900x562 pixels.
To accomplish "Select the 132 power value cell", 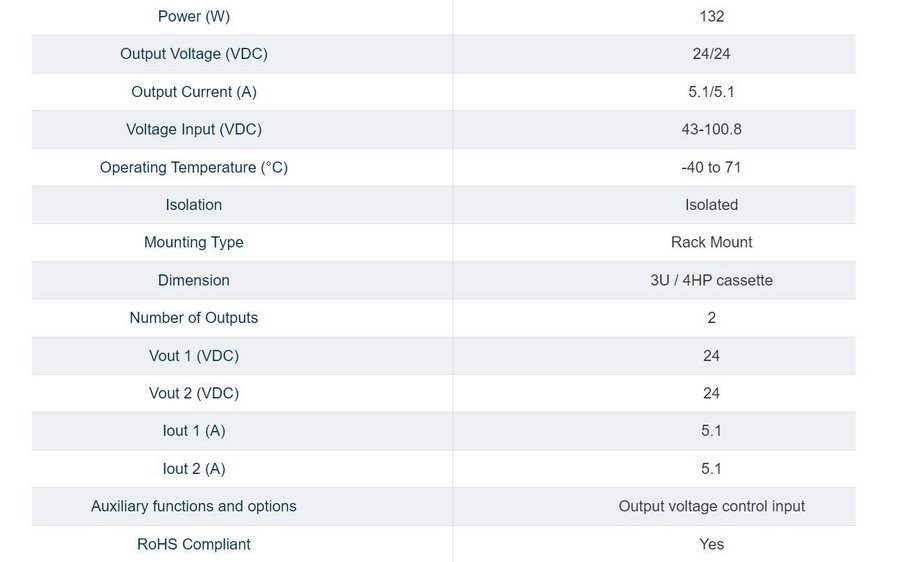I will click(x=711, y=16).
